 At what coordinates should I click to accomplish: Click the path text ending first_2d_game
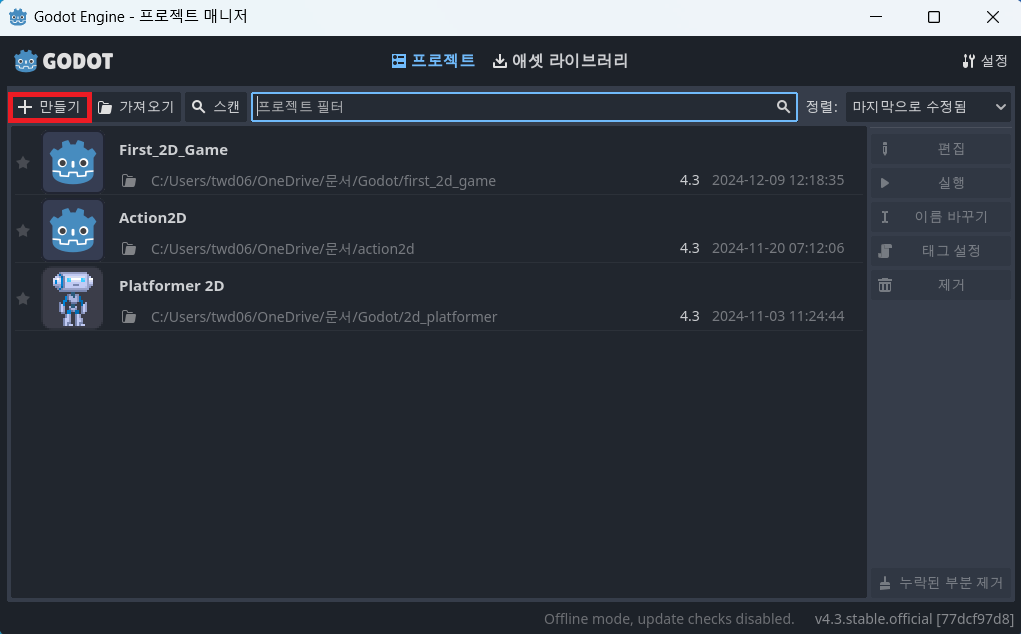click(323, 181)
